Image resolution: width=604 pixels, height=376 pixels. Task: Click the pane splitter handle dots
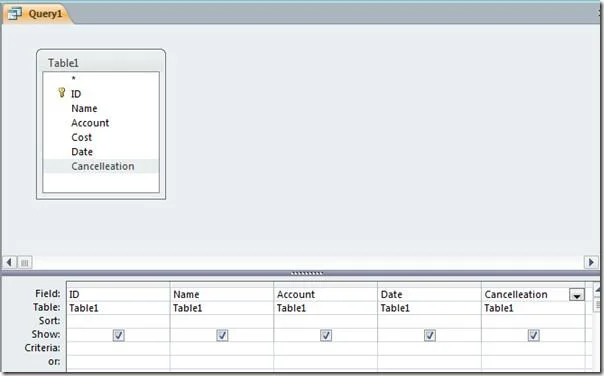[307, 274]
